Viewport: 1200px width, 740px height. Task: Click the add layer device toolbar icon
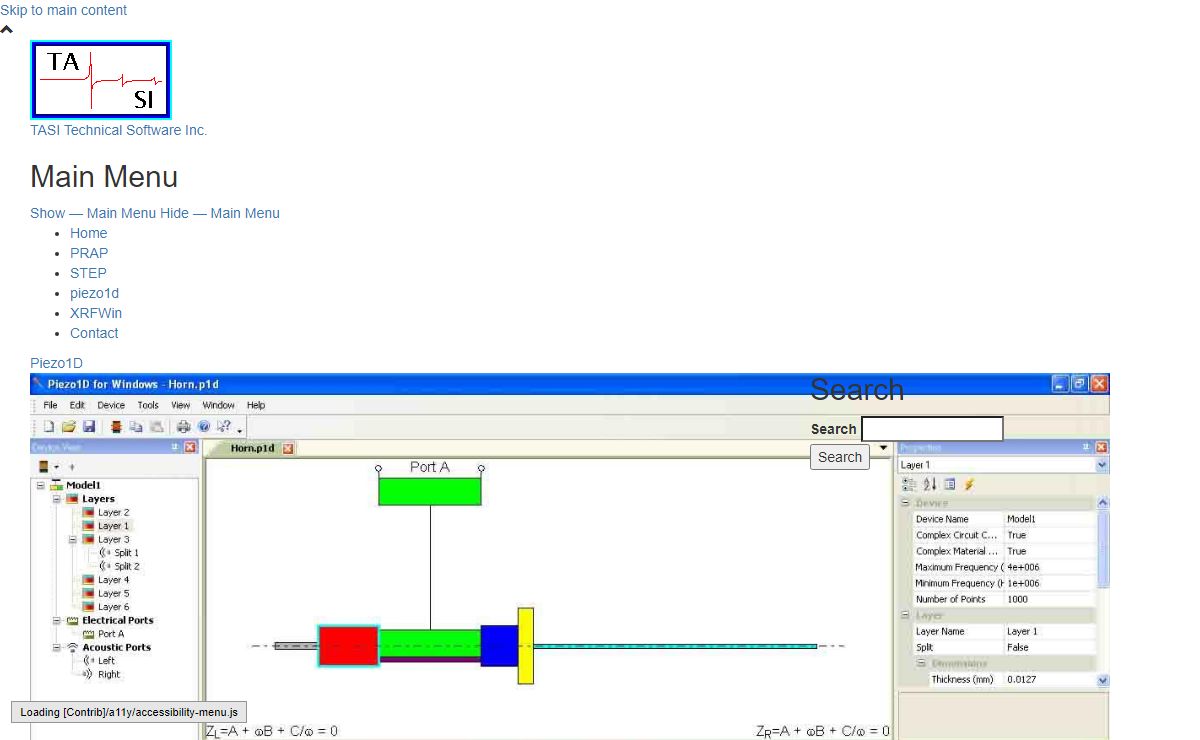click(116, 426)
